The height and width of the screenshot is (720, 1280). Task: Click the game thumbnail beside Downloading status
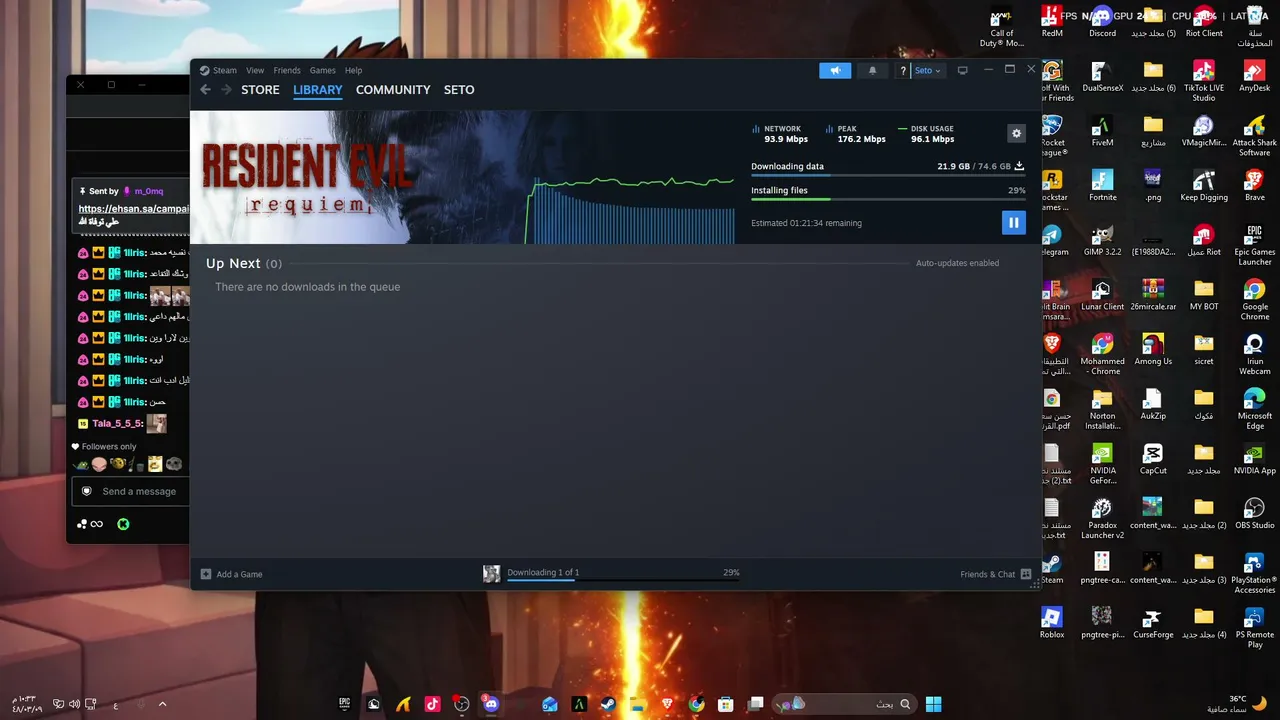tap(491, 574)
